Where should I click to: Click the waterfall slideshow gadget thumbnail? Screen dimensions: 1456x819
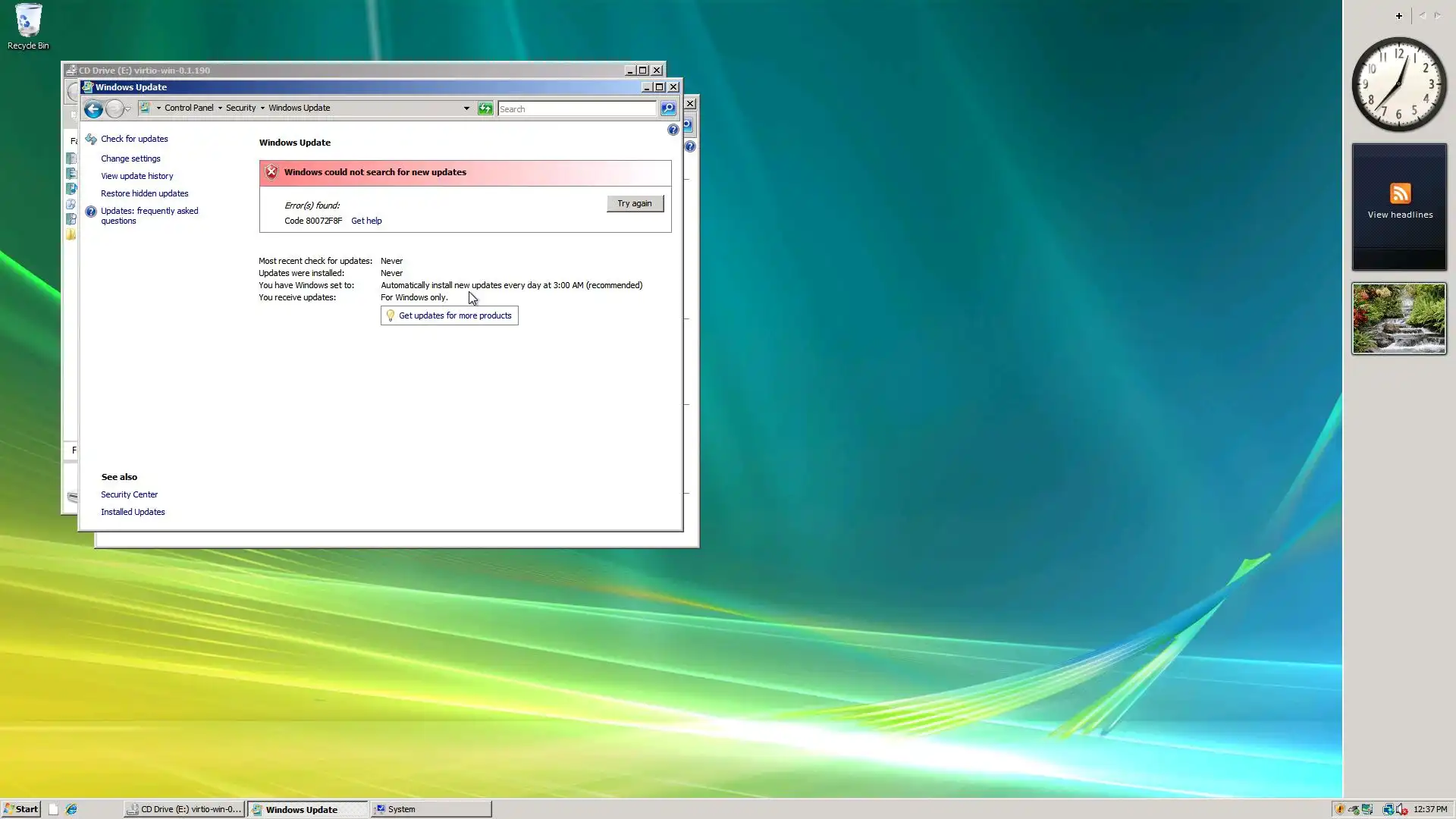point(1398,318)
